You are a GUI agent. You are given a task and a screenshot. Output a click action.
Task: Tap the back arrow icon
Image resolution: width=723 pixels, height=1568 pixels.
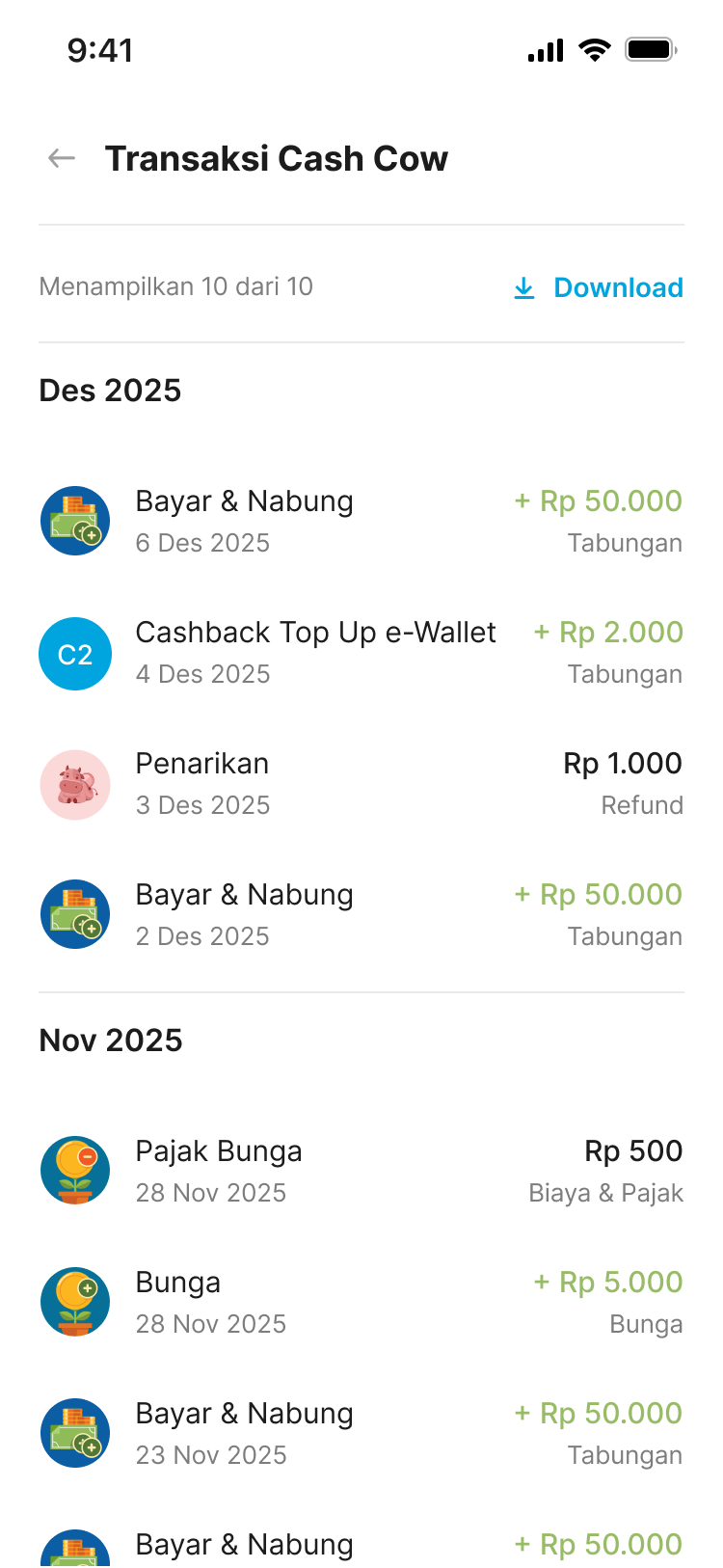(x=62, y=158)
